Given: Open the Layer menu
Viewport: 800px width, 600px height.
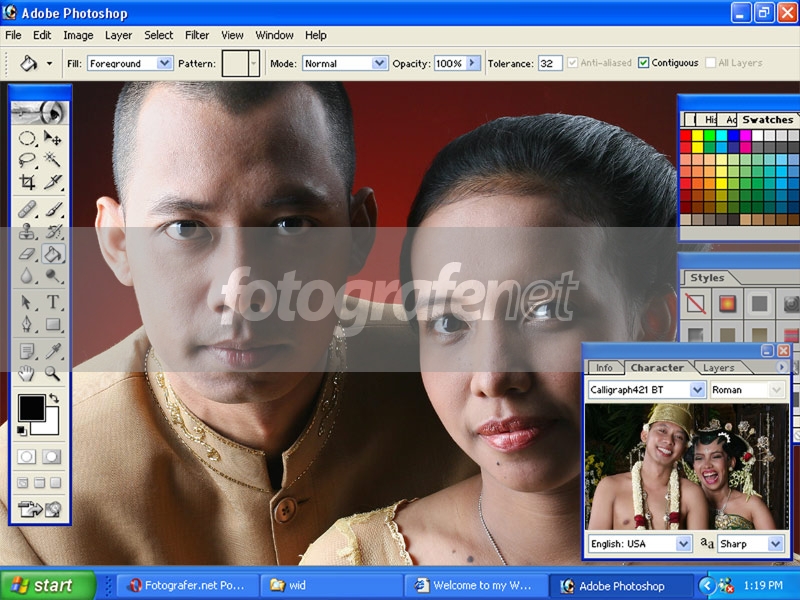Looking at the screenshot, I should coord(118,35).
